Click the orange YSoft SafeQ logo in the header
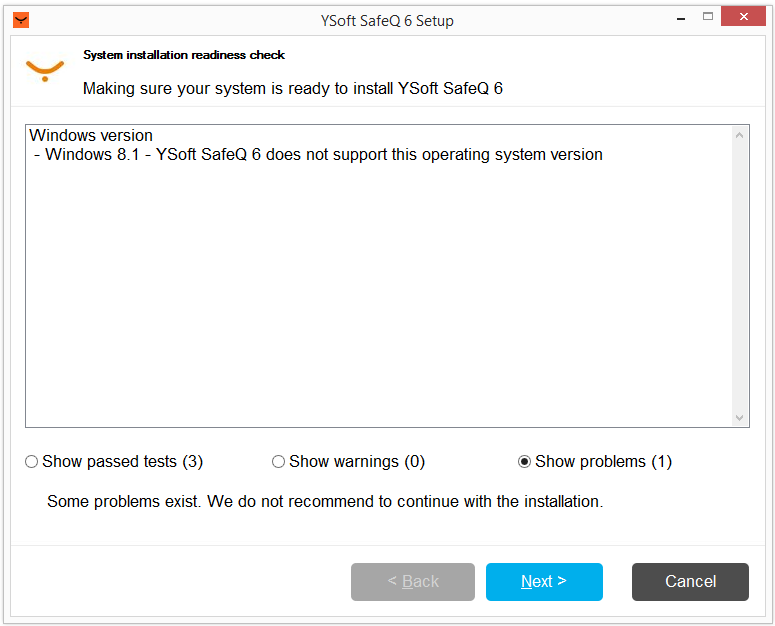Screen dimensions: 775x626 pyautogui.click(x=44, y=70)
